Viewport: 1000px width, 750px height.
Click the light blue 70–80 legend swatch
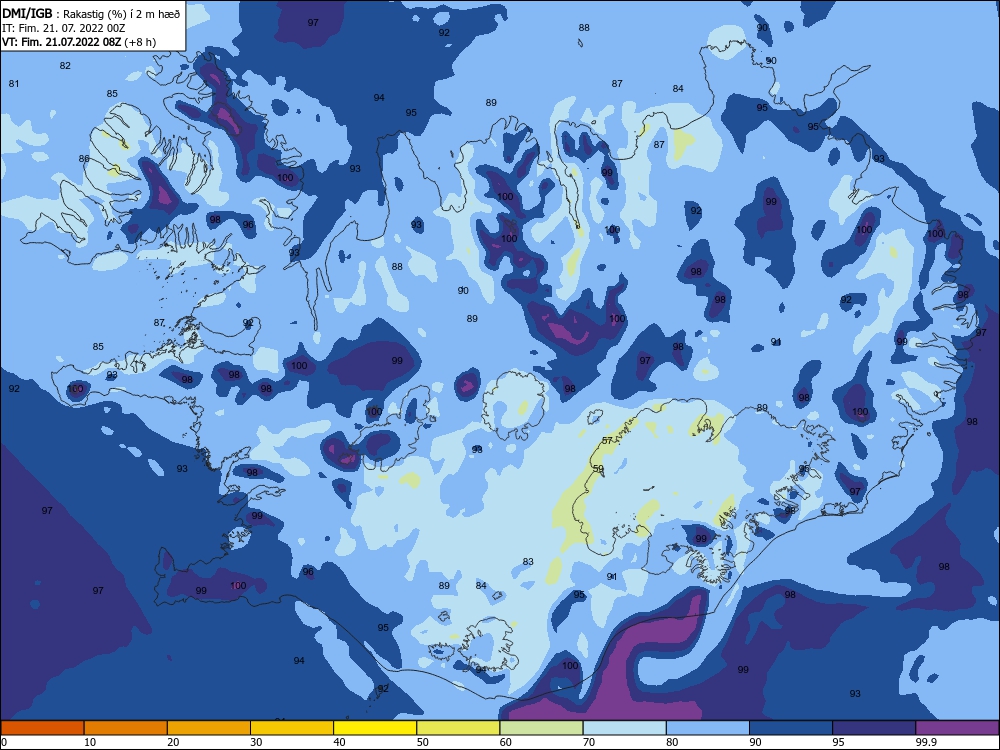(624, 728)
